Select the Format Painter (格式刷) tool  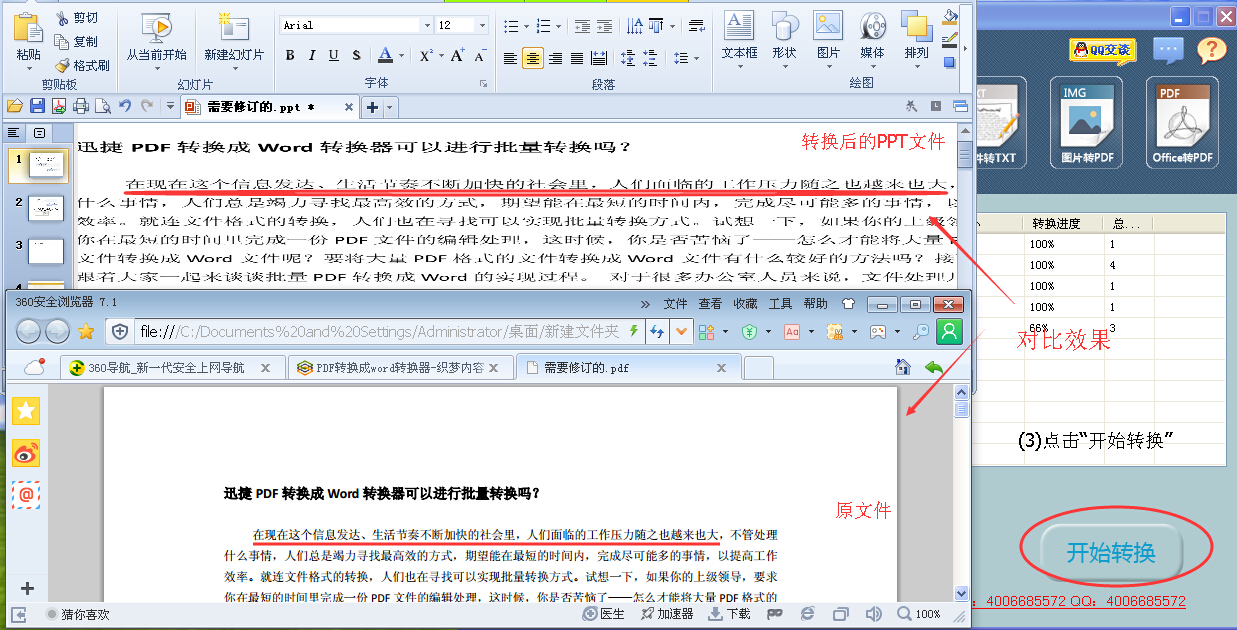click(x=82, y=66)
